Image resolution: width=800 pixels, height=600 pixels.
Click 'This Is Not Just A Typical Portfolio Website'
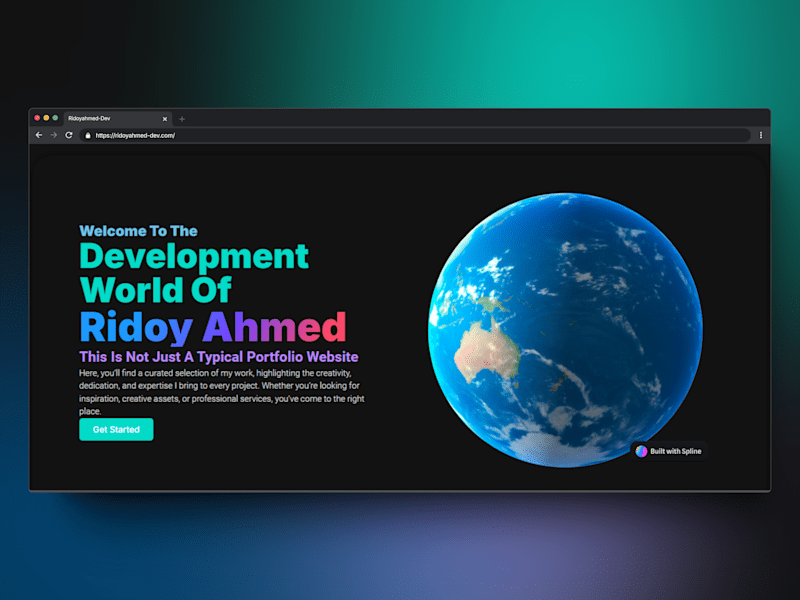pos(218,357)
